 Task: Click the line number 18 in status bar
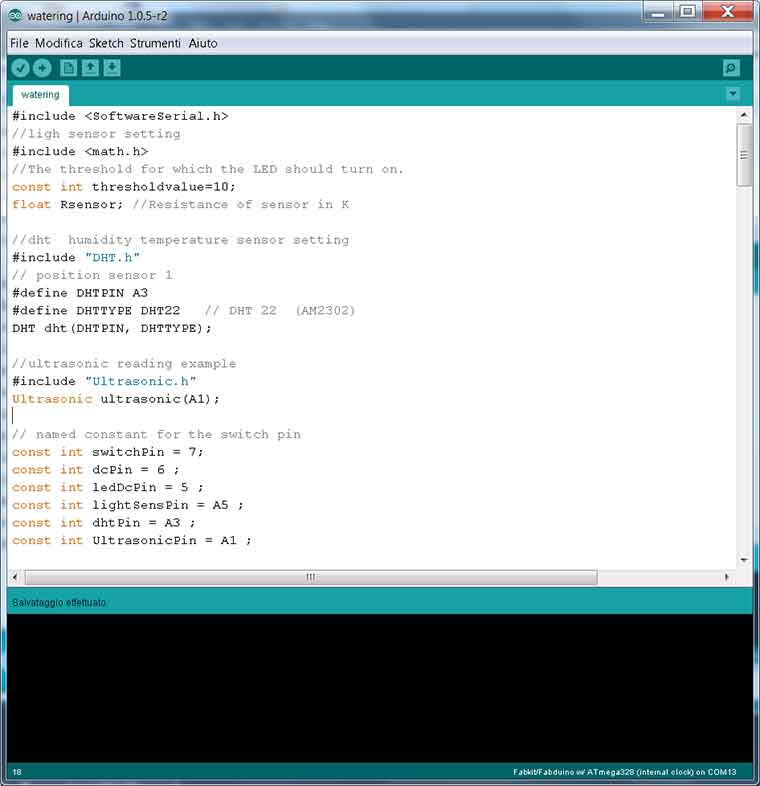pos(17,772)
